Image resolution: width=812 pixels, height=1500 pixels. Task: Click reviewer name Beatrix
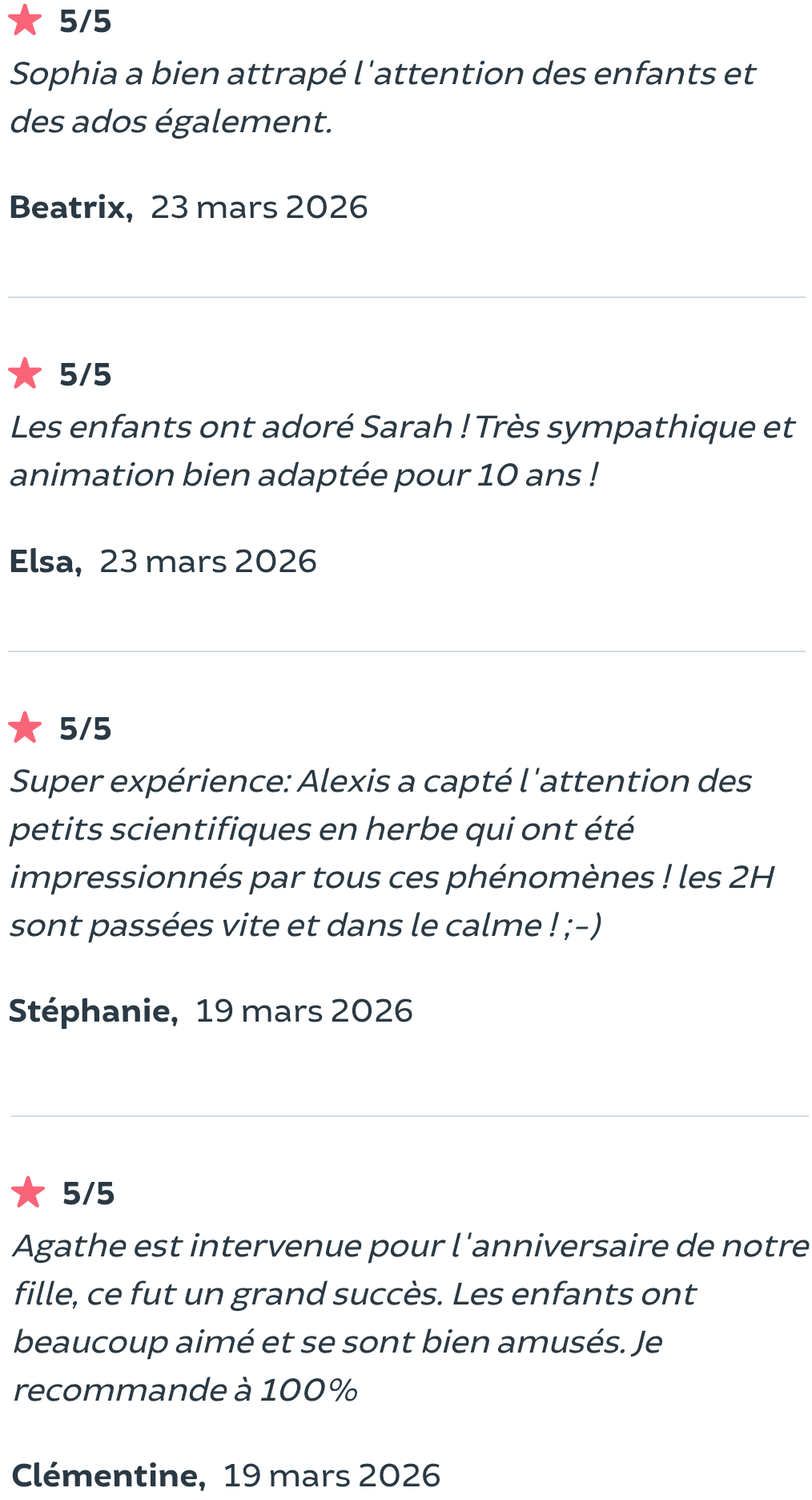[70, 208]
